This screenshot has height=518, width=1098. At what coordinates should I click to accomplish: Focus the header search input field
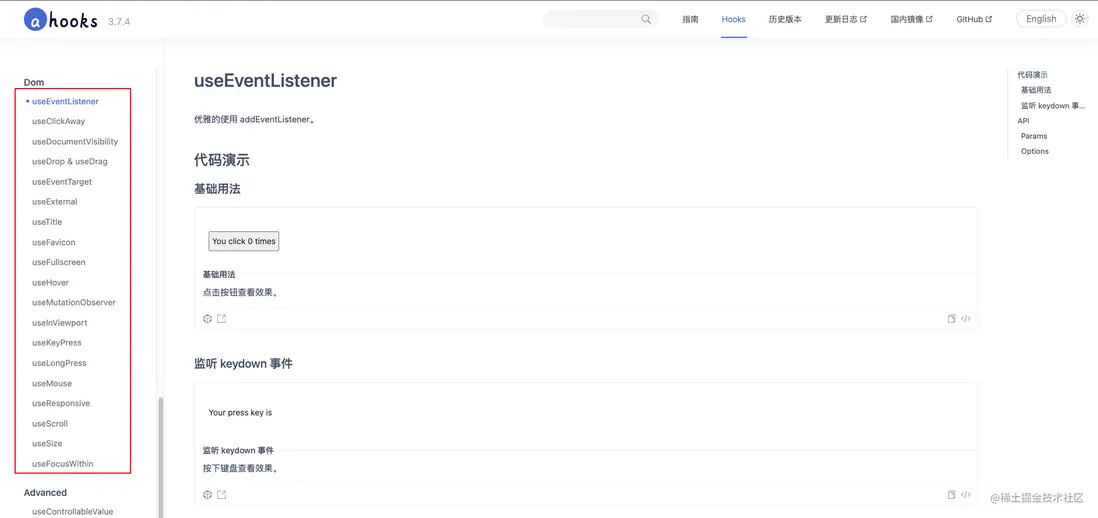pos(592,19)
